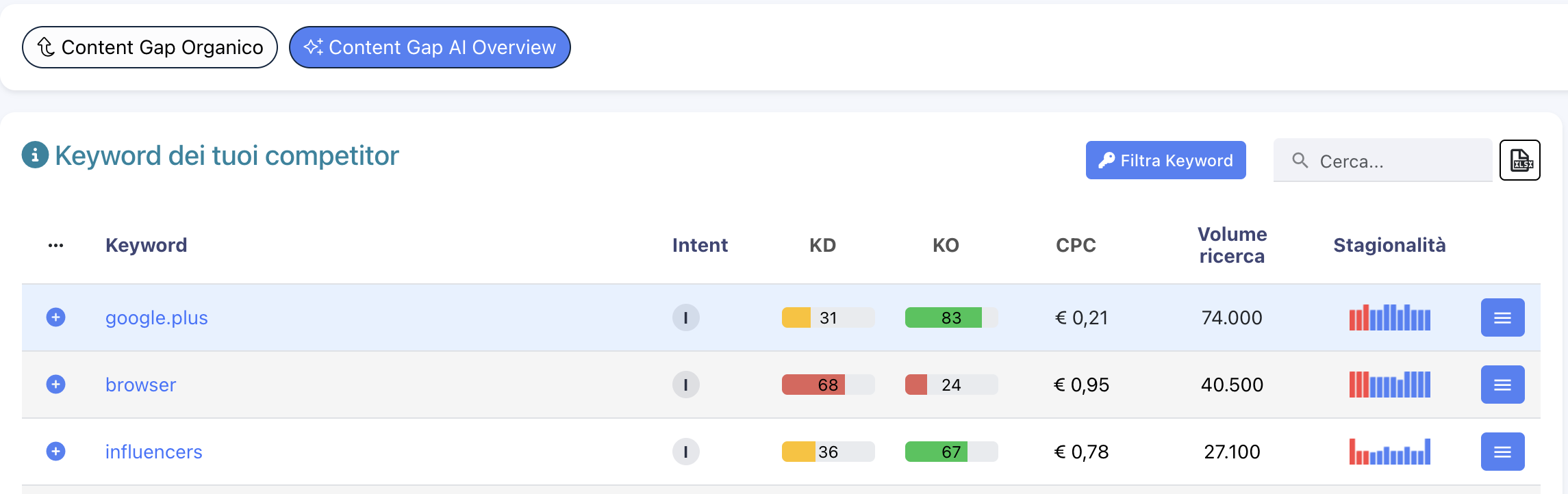Click the Intent badge in google.plus row

685,317
